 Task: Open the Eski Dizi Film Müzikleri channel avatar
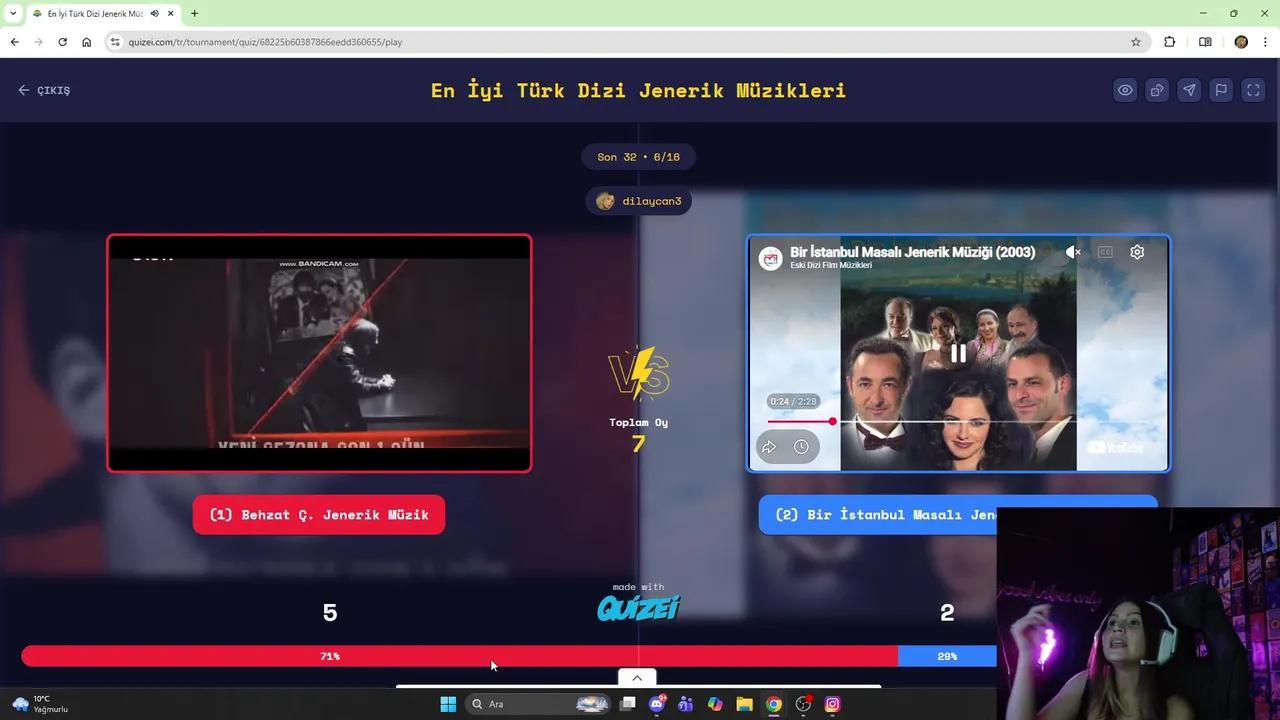(x=770, y=259)
